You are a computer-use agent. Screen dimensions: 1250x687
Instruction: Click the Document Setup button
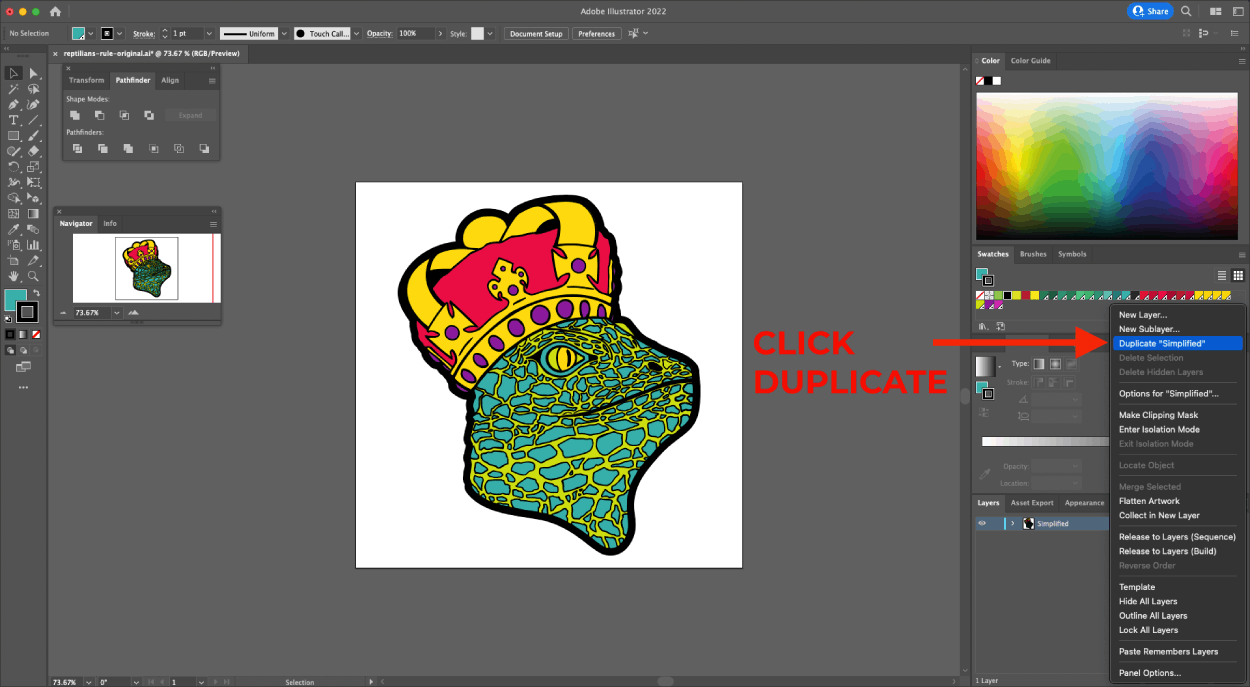coord(536,33)
